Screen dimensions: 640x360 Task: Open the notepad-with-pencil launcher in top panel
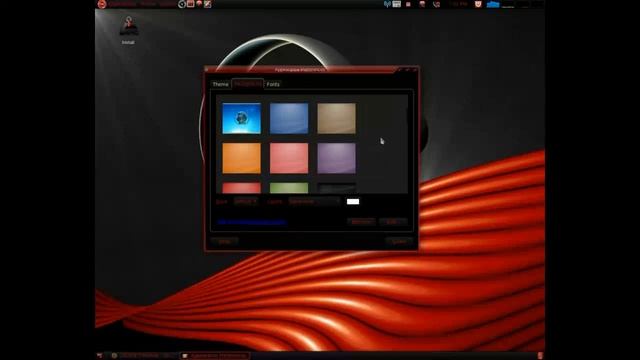[x=207, y=4]
